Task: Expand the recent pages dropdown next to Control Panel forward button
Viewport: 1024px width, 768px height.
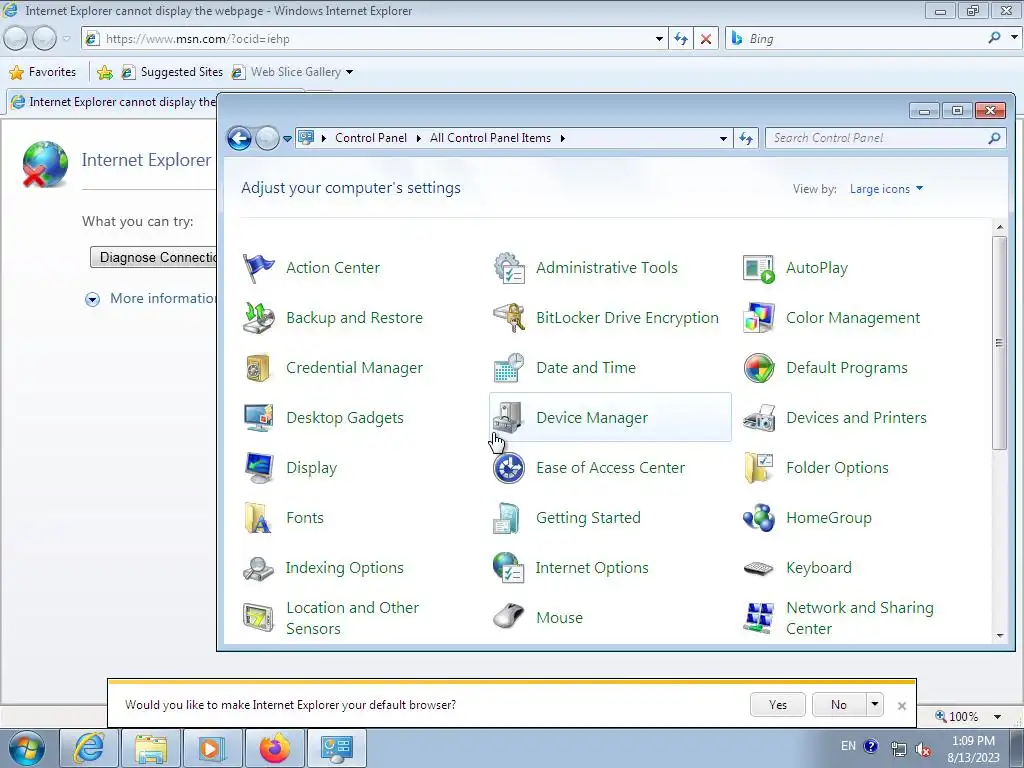Action: click(x=287, y=139)
